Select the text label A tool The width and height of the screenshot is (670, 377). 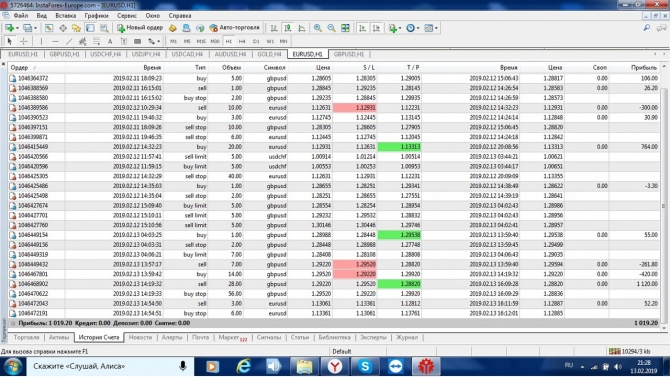[x=110, y=41]
